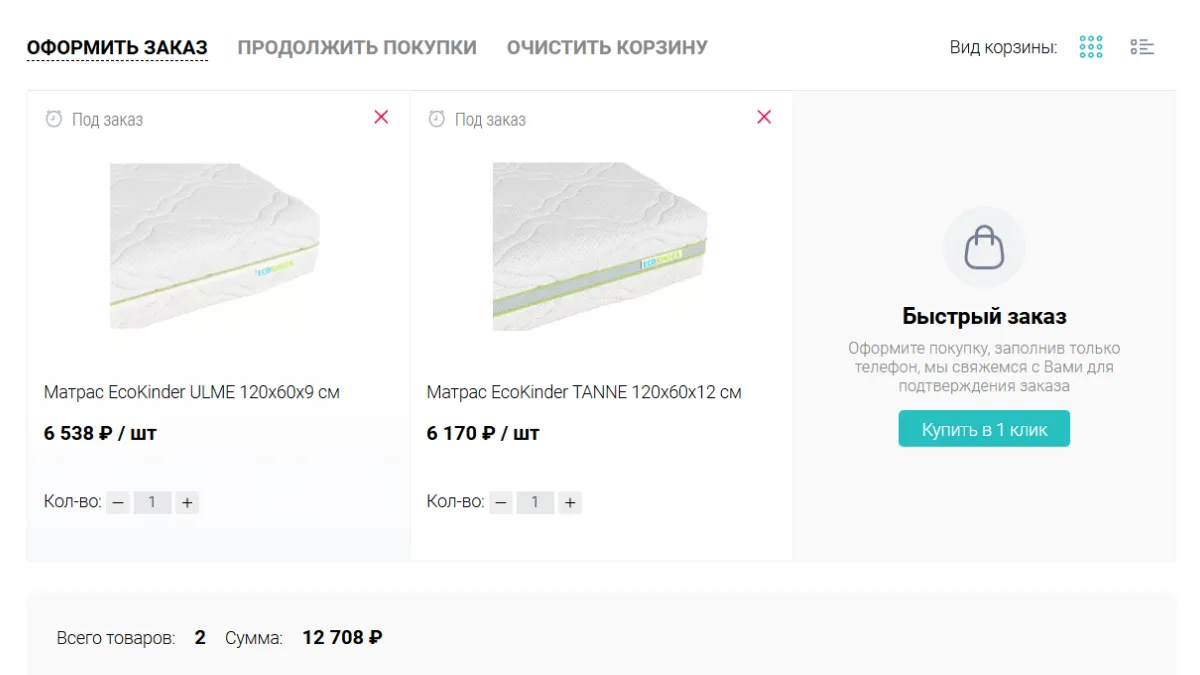Increase ULME mattress quantity
This screenshot has height=675, width=1200.
click(186, 503)
